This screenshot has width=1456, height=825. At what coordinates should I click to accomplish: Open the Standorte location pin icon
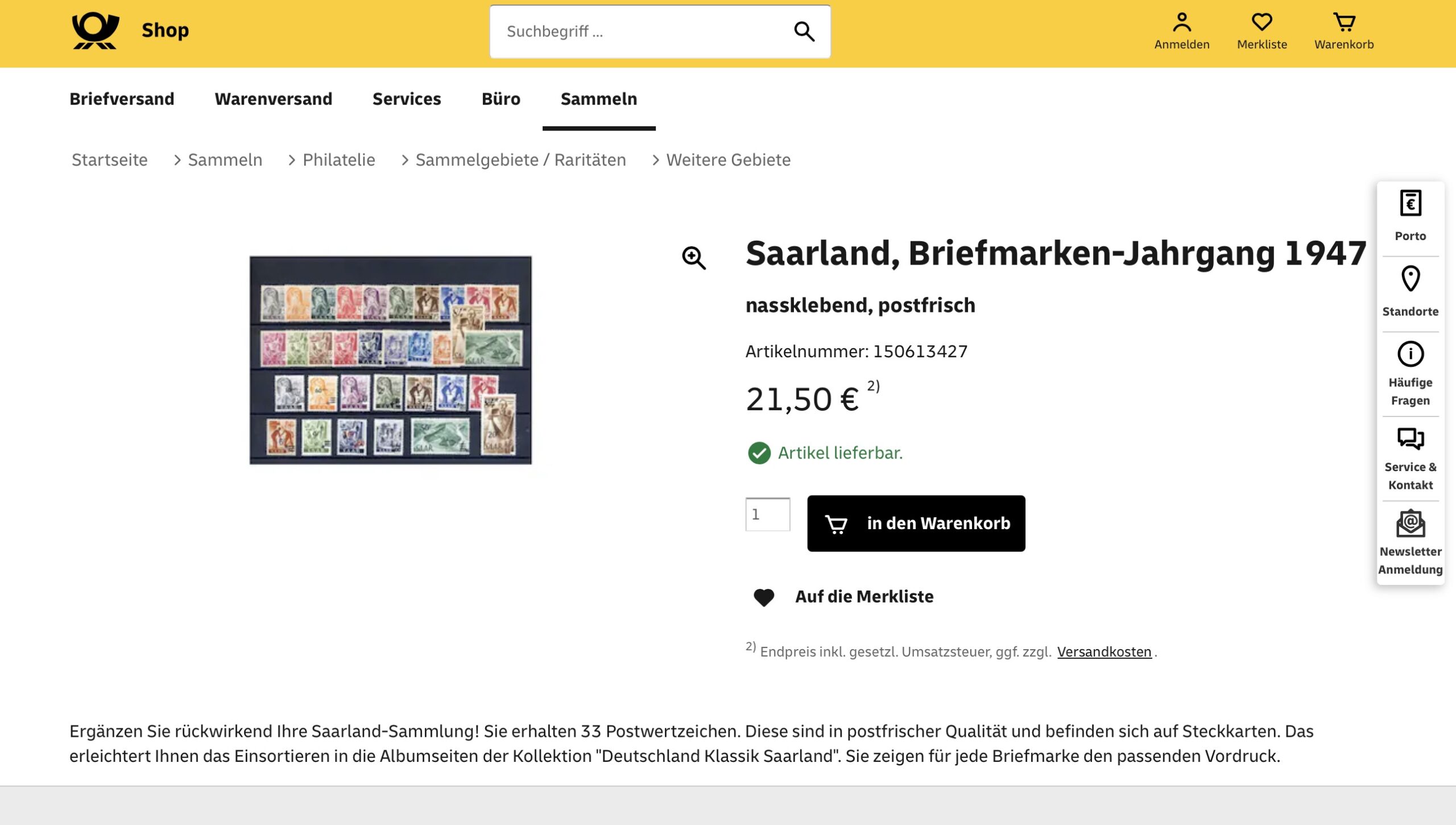pos(1410,279)
